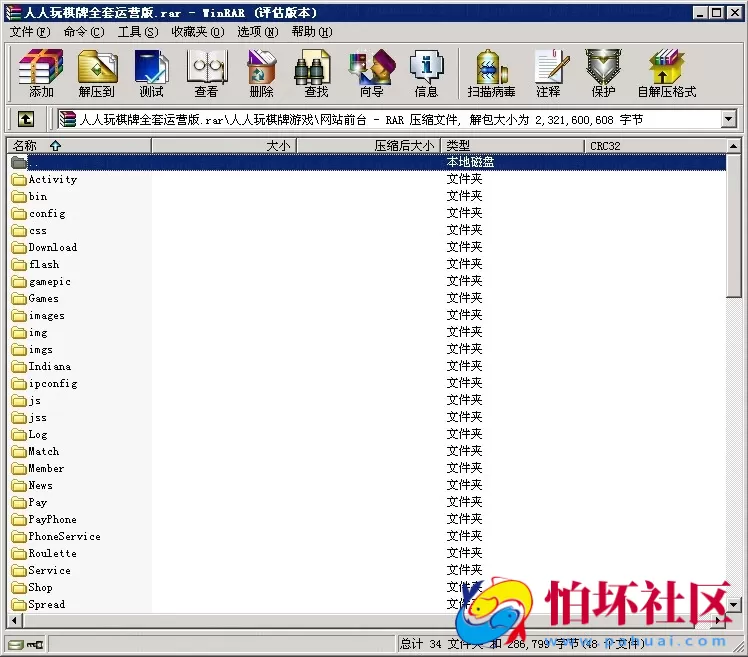748x657 pixels.
Task: Select the Member folder row
Action: point(366,469)
